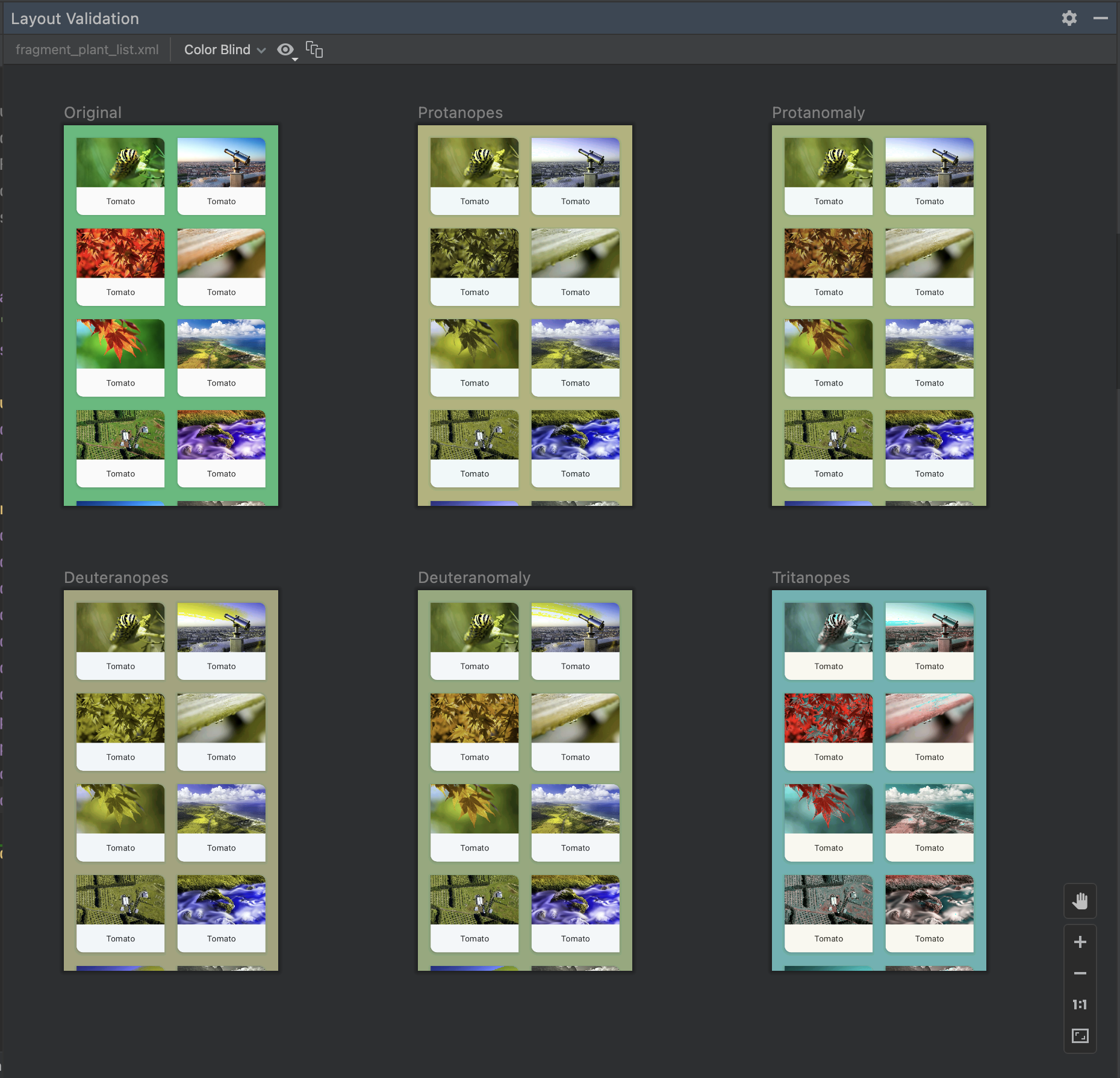Click the eye icon to highlight layout issues
The image size is (1120, 1078).
[x=285, y=49]
